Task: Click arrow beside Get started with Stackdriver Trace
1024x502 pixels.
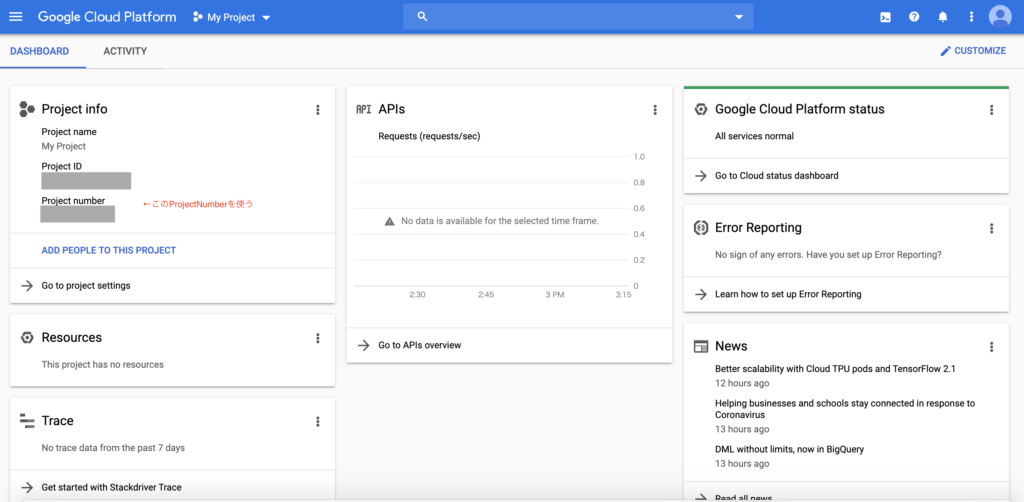Action: [x=27, y=487]
